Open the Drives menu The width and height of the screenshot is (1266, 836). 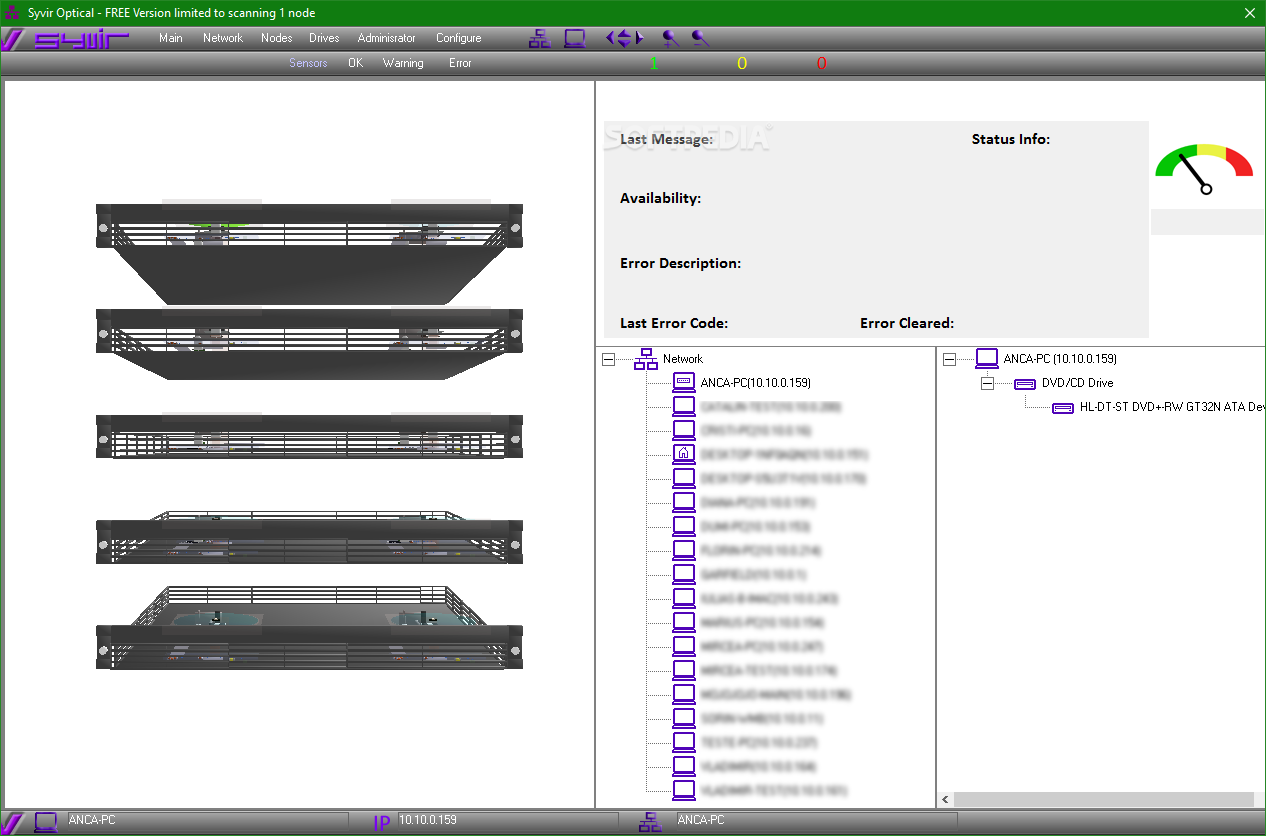coord(324,38)
